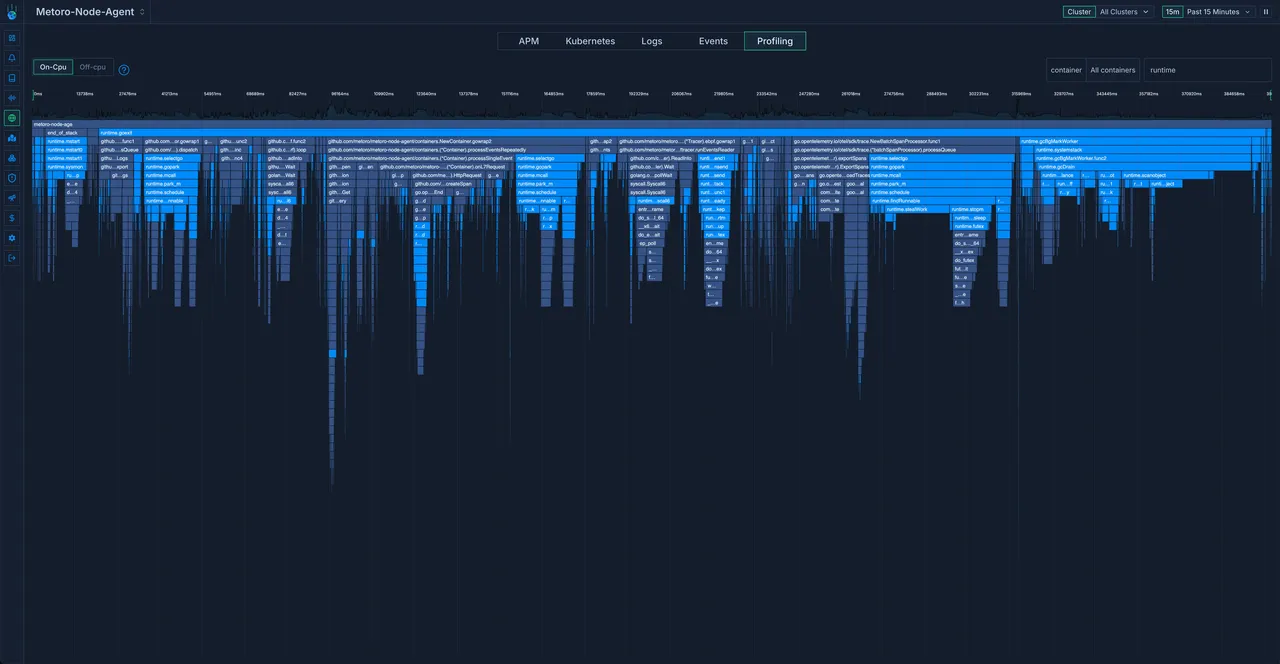Toggle the On-Cpu profiling mode
This screenshot has width=1280, height=664.
53,67
